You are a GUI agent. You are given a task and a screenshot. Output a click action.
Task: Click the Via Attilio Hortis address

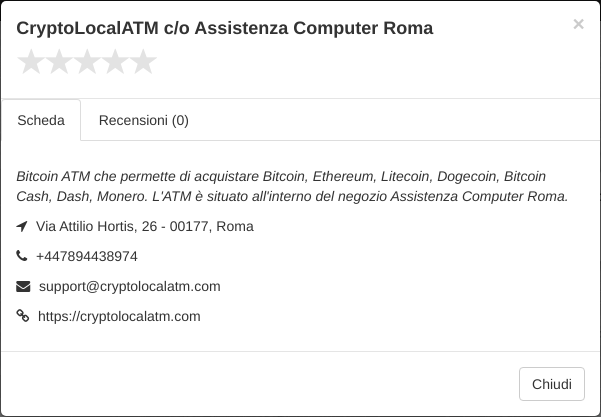click(145, 227)
